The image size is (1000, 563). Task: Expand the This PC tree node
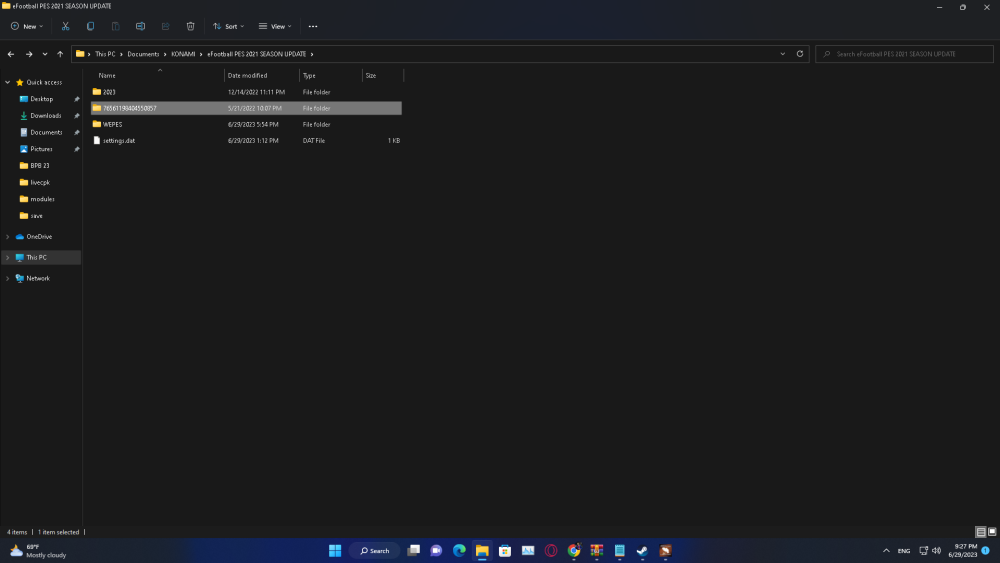pos(8,257)
